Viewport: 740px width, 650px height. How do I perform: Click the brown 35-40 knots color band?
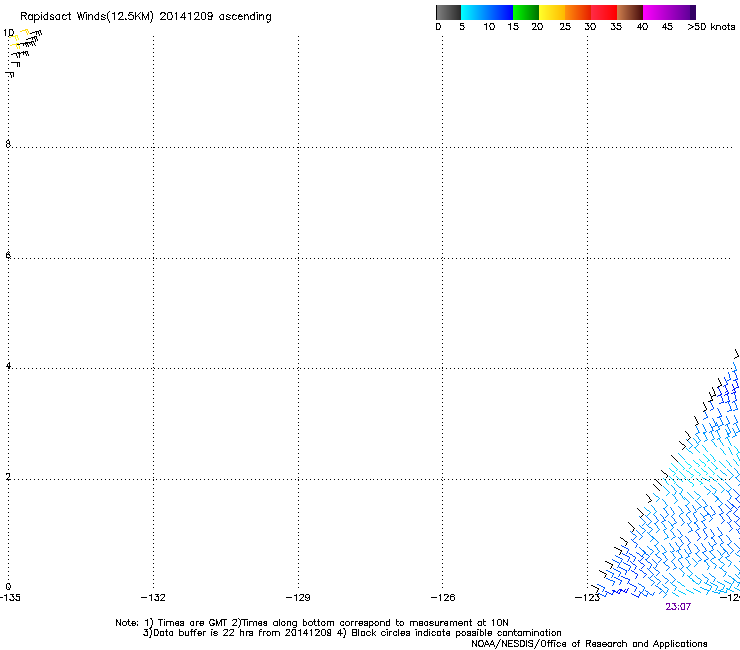[x=630, y=12]
